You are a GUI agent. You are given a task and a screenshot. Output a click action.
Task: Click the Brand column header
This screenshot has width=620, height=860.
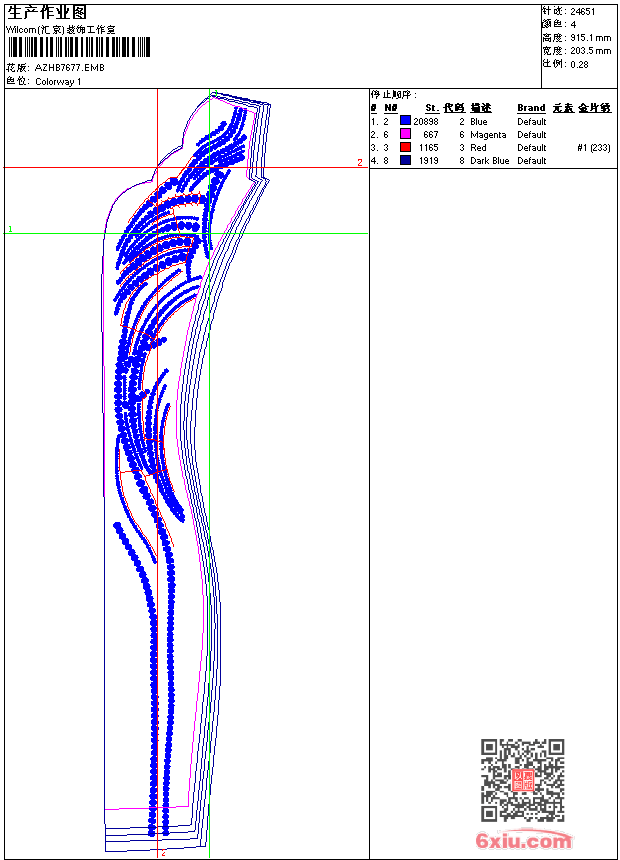531,108
